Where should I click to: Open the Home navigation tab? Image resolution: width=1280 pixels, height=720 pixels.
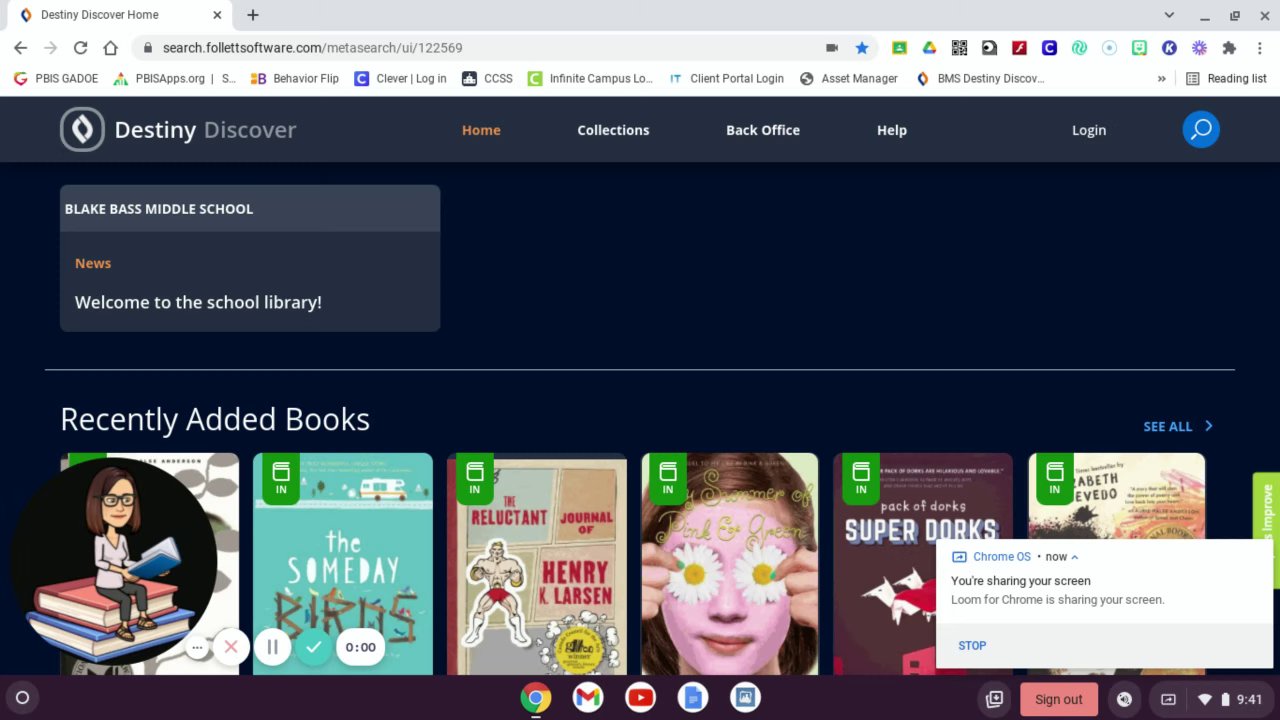click(481, 130)
